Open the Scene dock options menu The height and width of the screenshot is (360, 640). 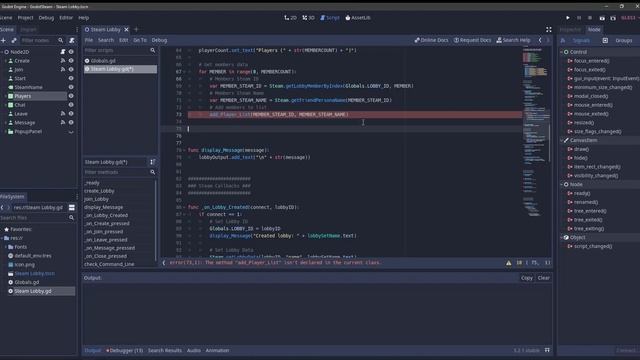point(77,29)
